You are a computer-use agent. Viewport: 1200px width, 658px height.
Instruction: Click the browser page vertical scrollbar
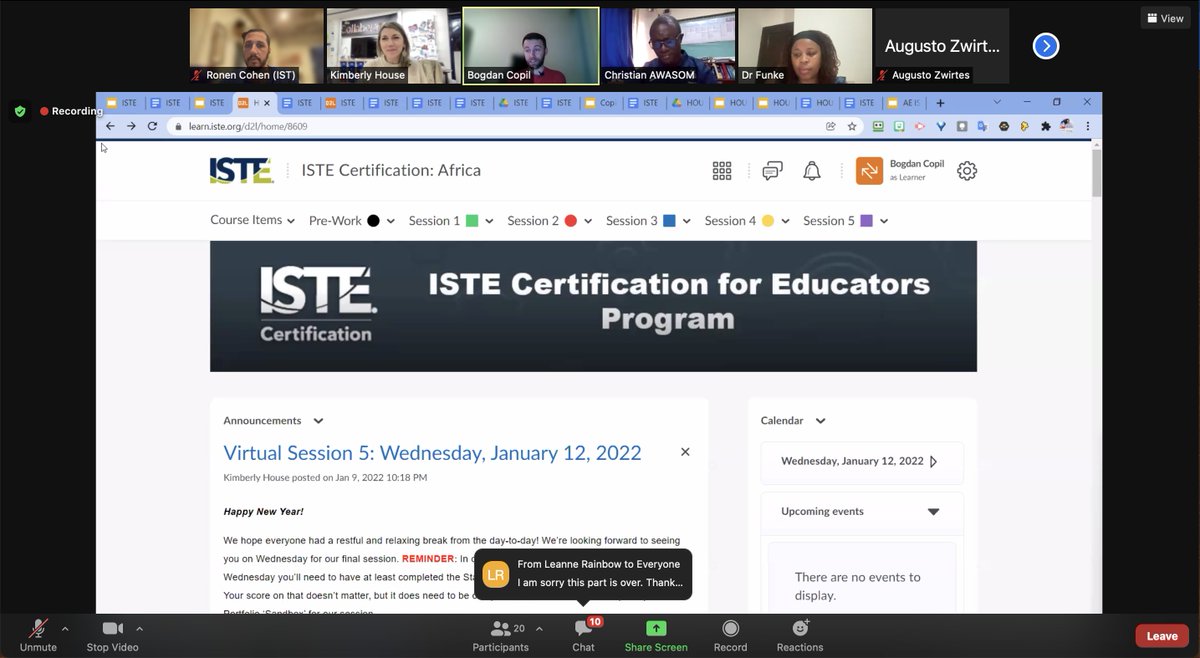[1097, 172]
